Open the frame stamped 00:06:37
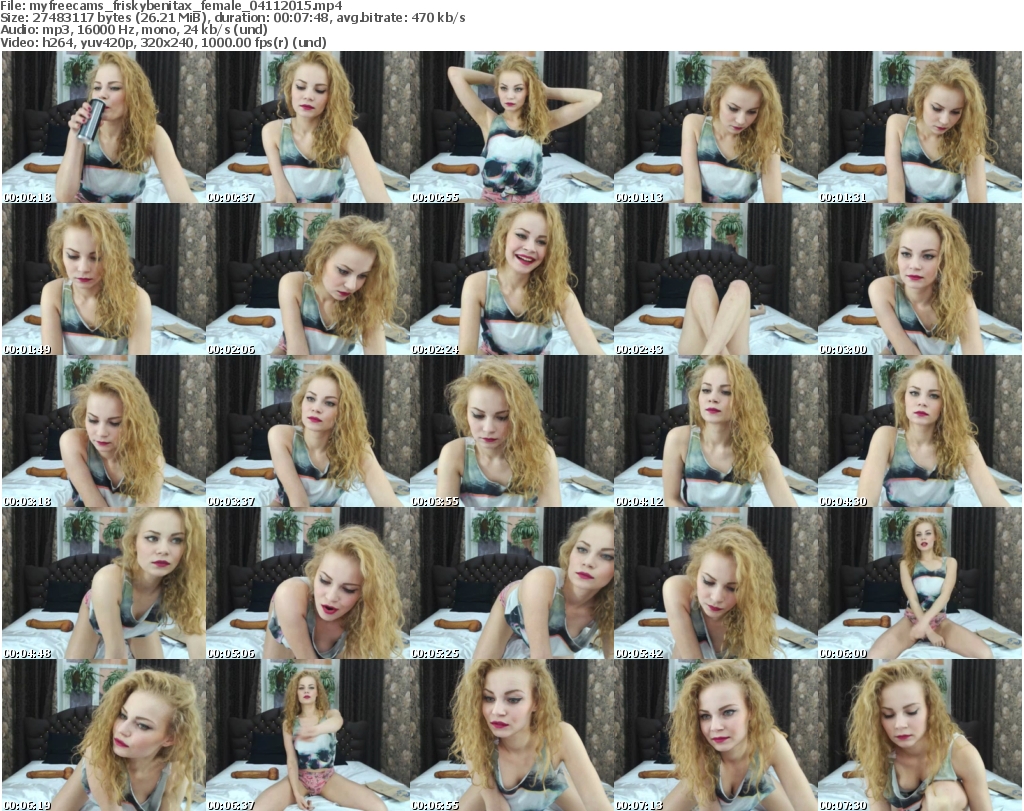 pyautogui.click(x=308, y=735)
